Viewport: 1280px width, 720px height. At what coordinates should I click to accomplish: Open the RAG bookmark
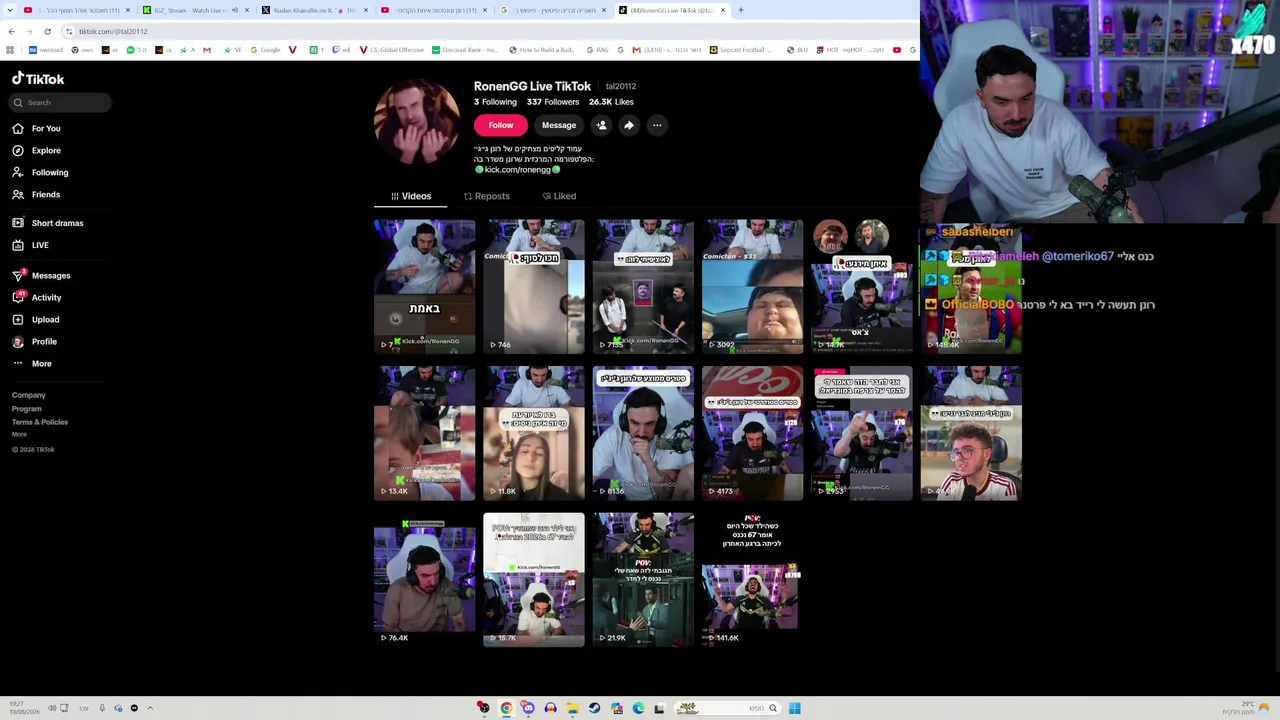tap(597, 50)
